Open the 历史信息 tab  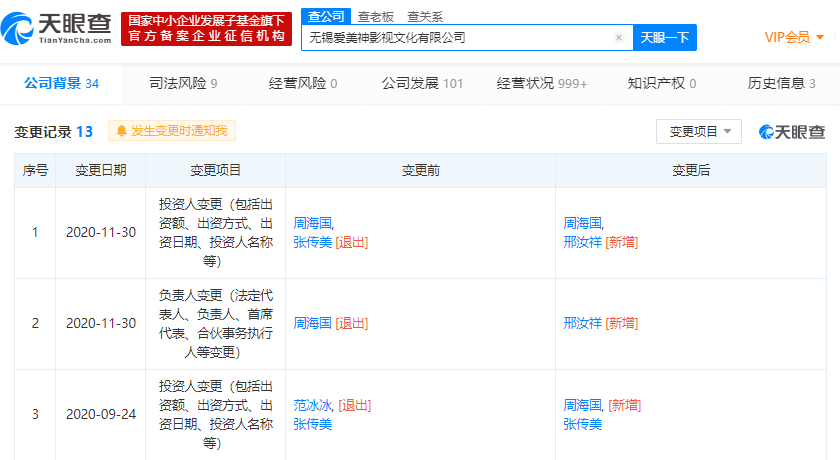(781, 83)
